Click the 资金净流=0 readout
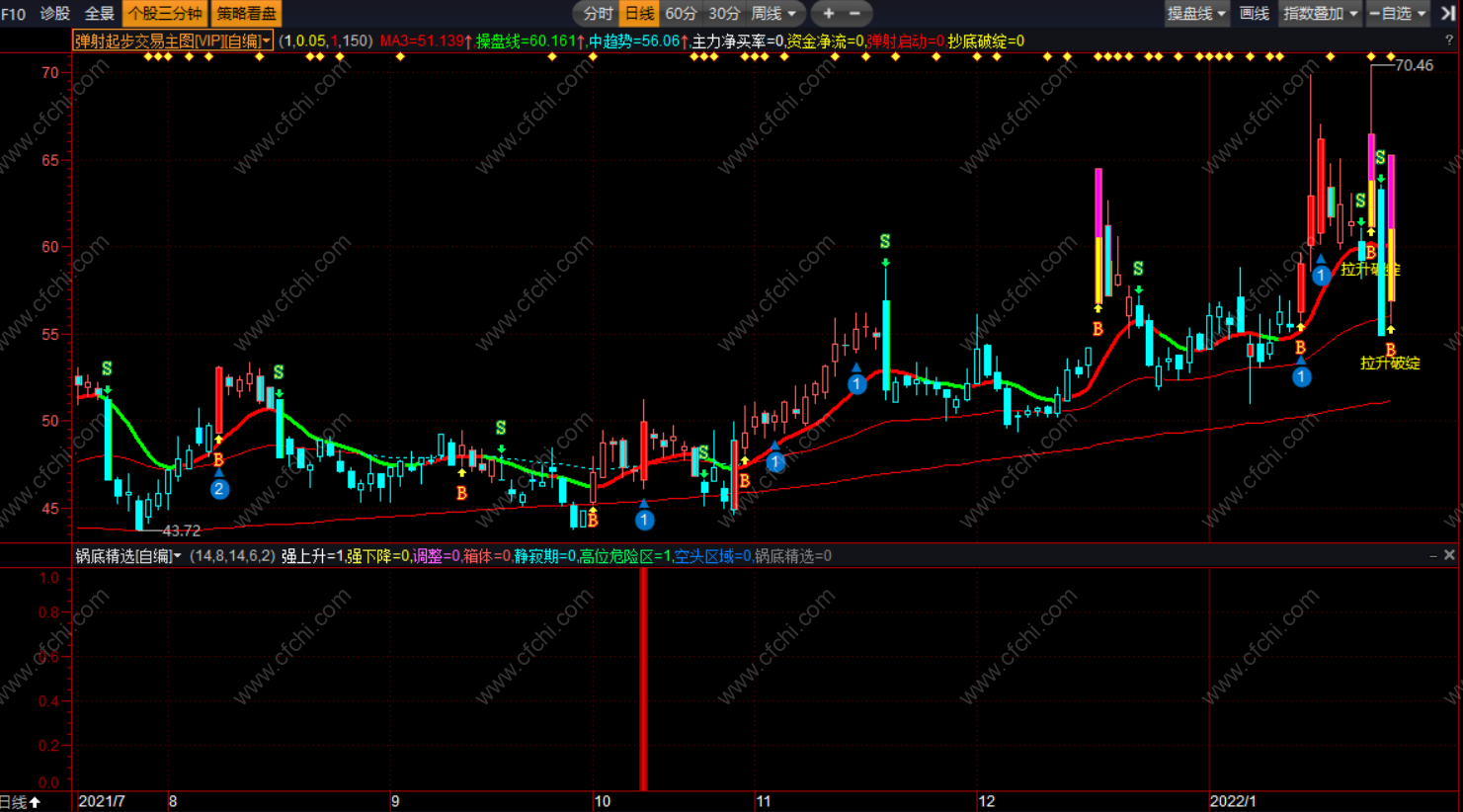Viewport: 1463px width, 812px height. (x=826, y=41)
